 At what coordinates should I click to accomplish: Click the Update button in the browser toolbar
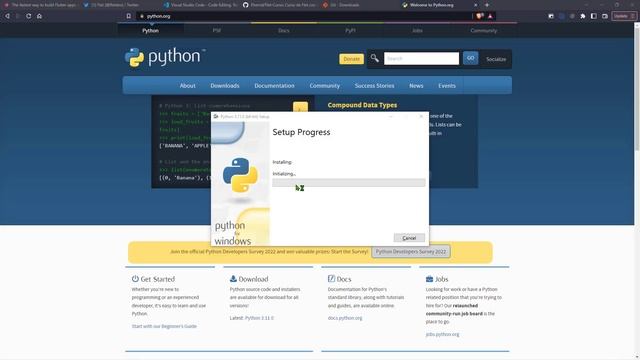pos(624,16)
